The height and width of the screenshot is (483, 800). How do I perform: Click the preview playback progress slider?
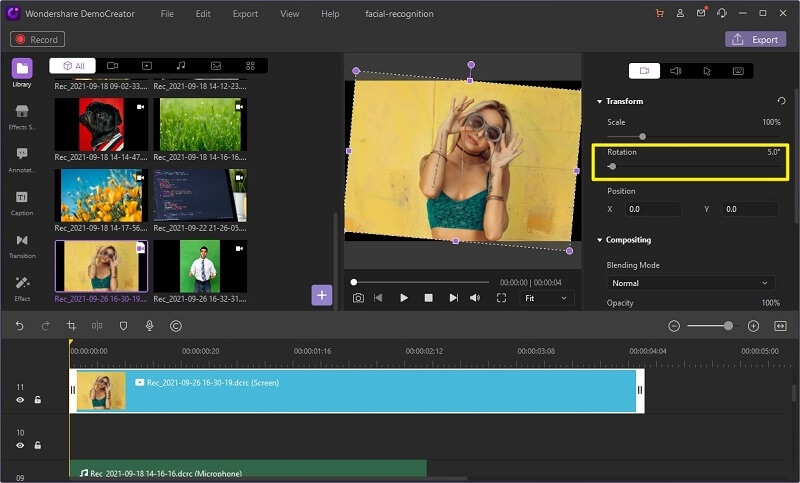pyautogui.click(x=421, y=282)
